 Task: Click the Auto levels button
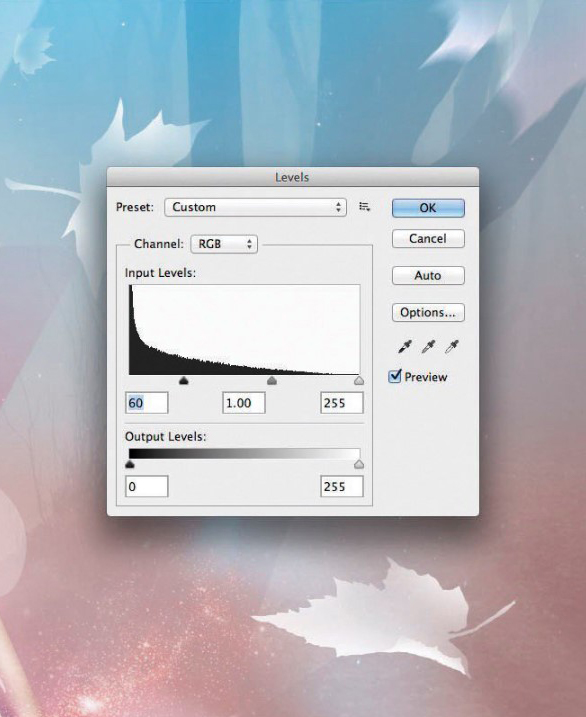point(428,276)
